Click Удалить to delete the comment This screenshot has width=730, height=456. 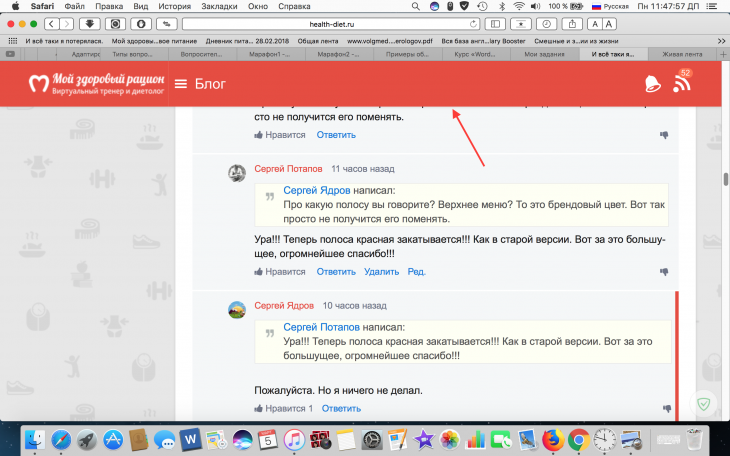point(382,272)
